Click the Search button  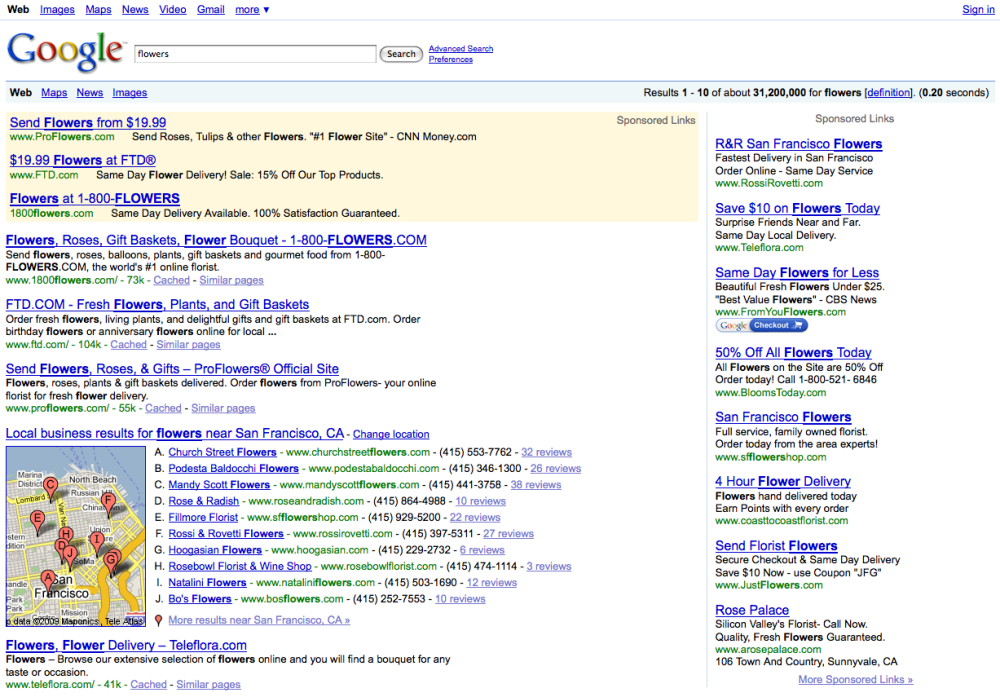401,54
